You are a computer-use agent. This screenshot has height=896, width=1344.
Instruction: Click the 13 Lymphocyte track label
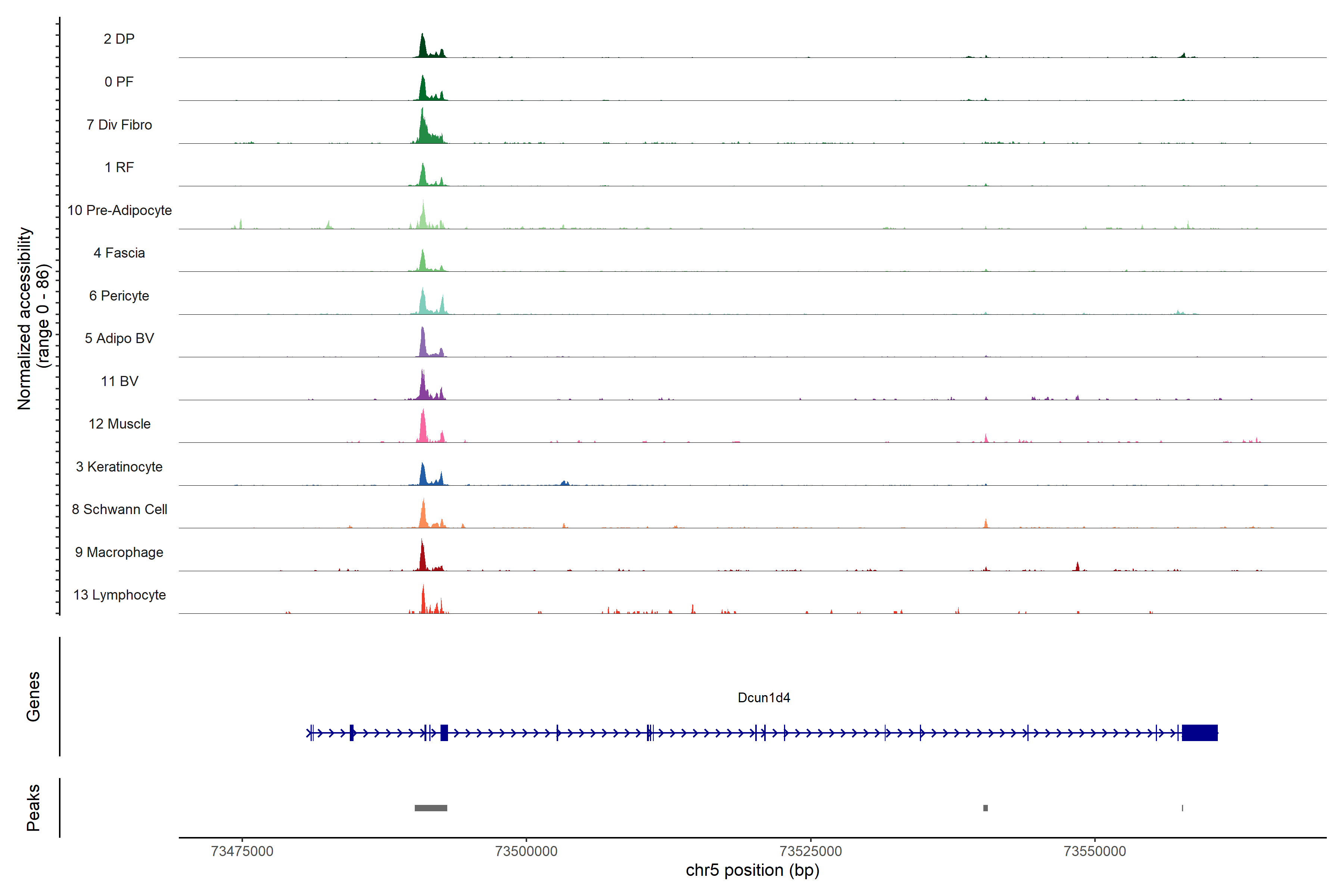click(x=119, y=595)
